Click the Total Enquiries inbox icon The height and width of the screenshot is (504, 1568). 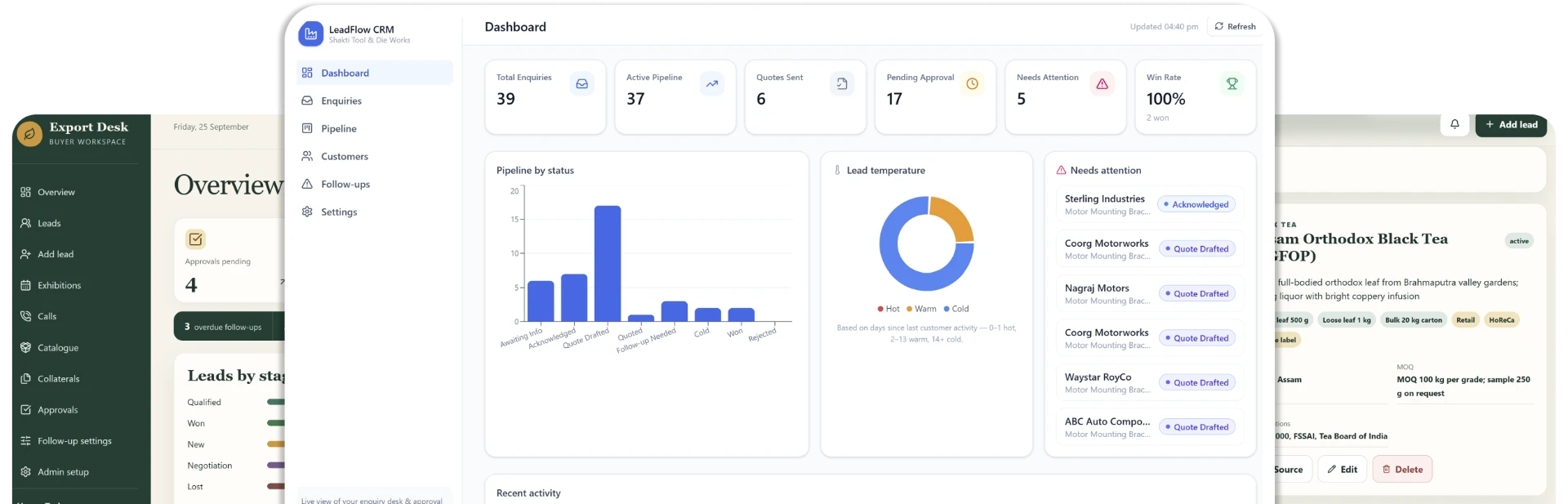pos(582,83)
